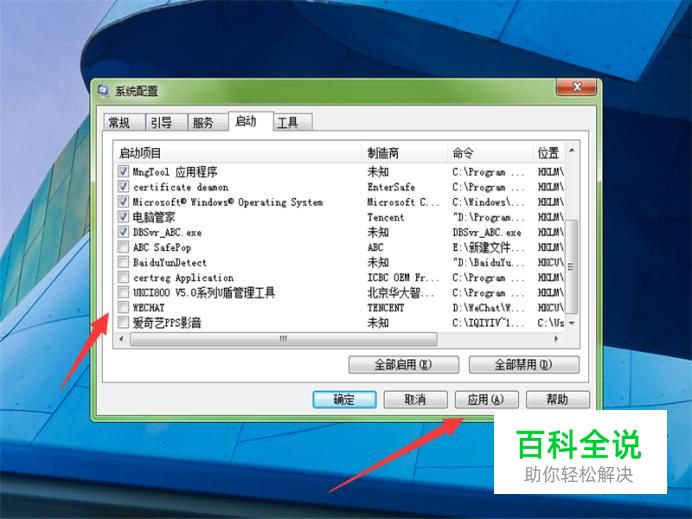Select the Microsoft C... manufacturer cell
This screenshot has height=519, width=692.
tap(403, 202)
